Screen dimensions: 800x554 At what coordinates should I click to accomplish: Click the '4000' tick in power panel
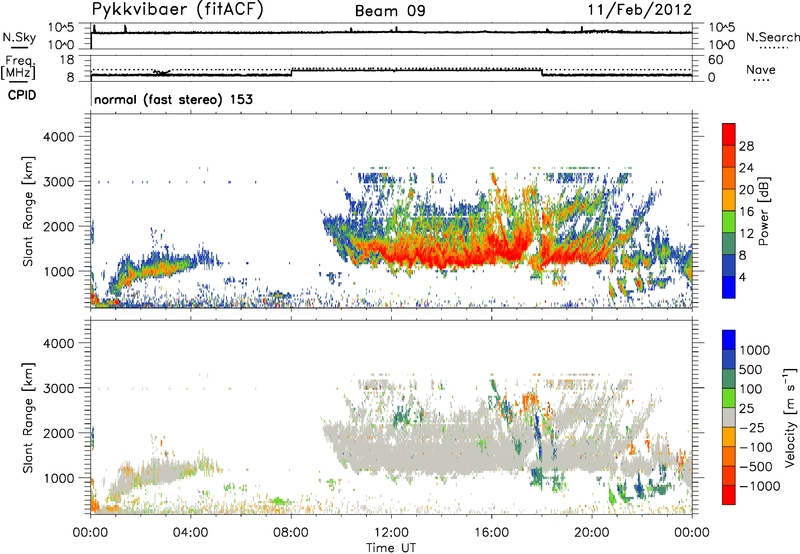click(x=58, y=137)
